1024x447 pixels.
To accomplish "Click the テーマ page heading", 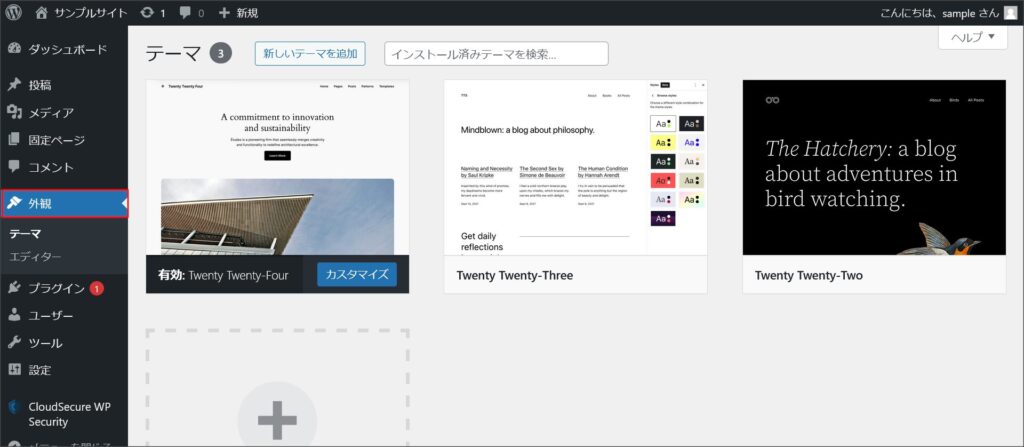I will tap(172, 54).
